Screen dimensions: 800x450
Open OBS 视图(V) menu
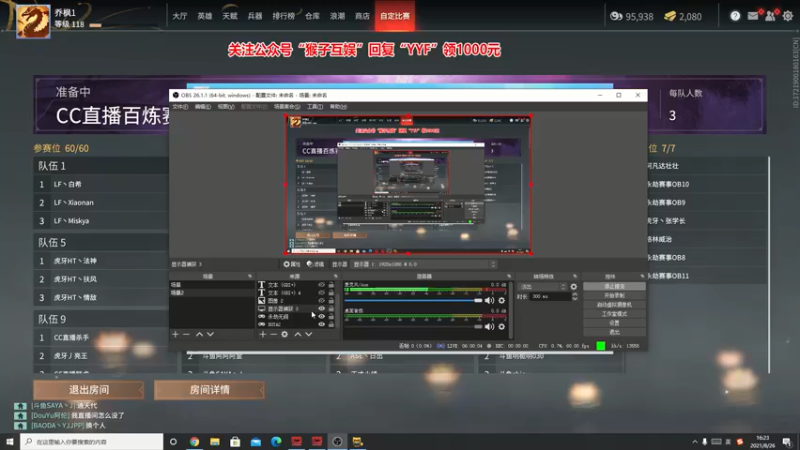click(x=226, y=107)
